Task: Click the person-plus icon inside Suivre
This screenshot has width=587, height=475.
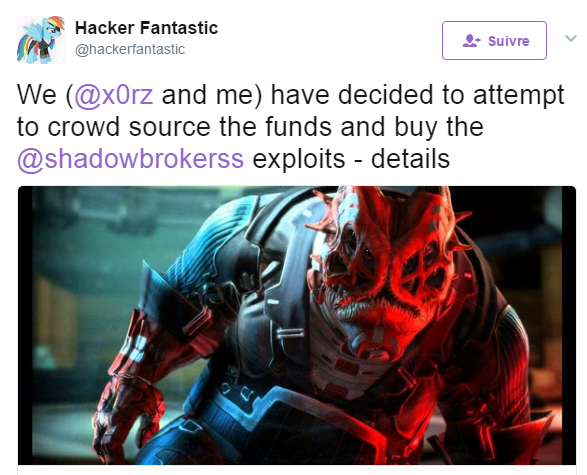Action: coord(472,40)
